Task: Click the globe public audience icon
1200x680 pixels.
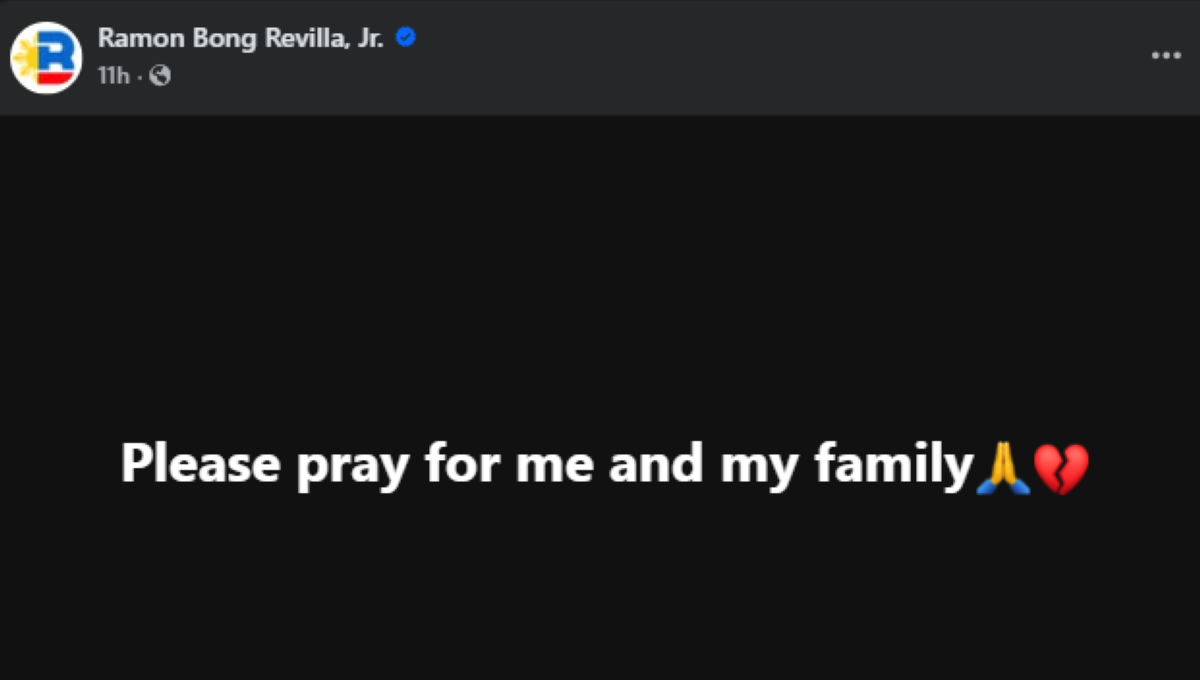Action: point(160,76)
